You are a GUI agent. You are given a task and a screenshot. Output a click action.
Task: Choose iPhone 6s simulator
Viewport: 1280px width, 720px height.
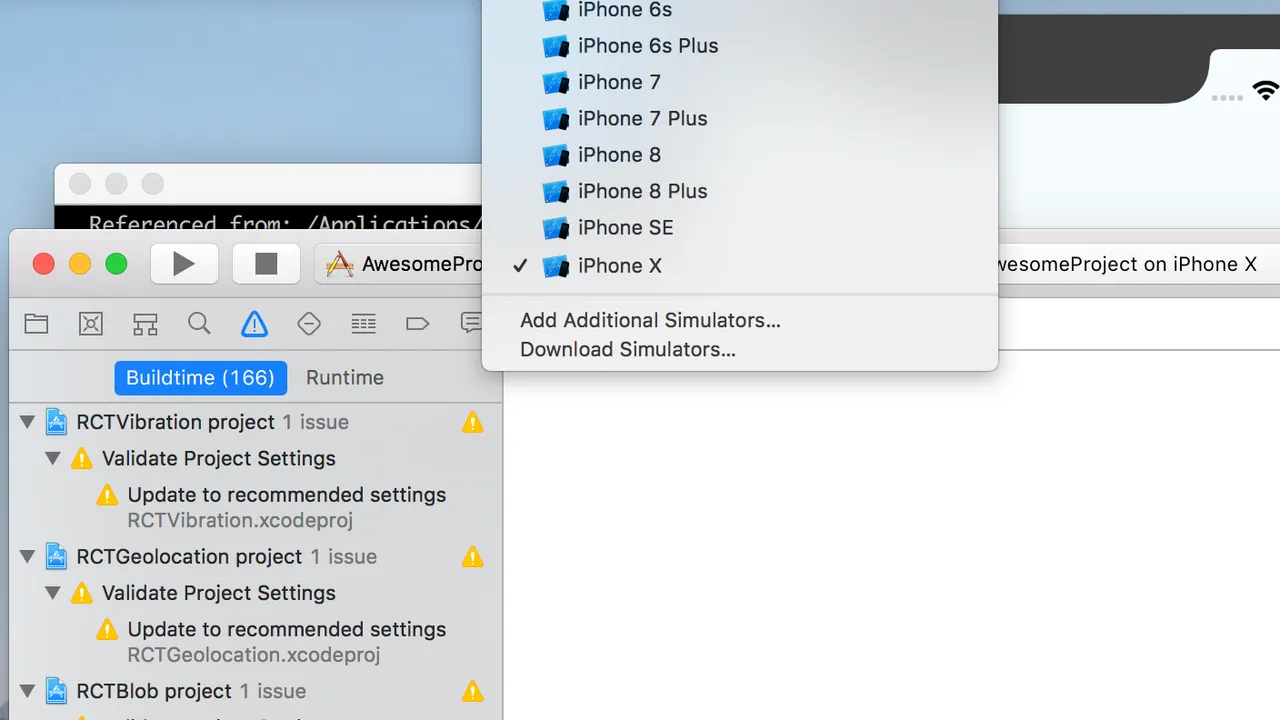[740, 11]
